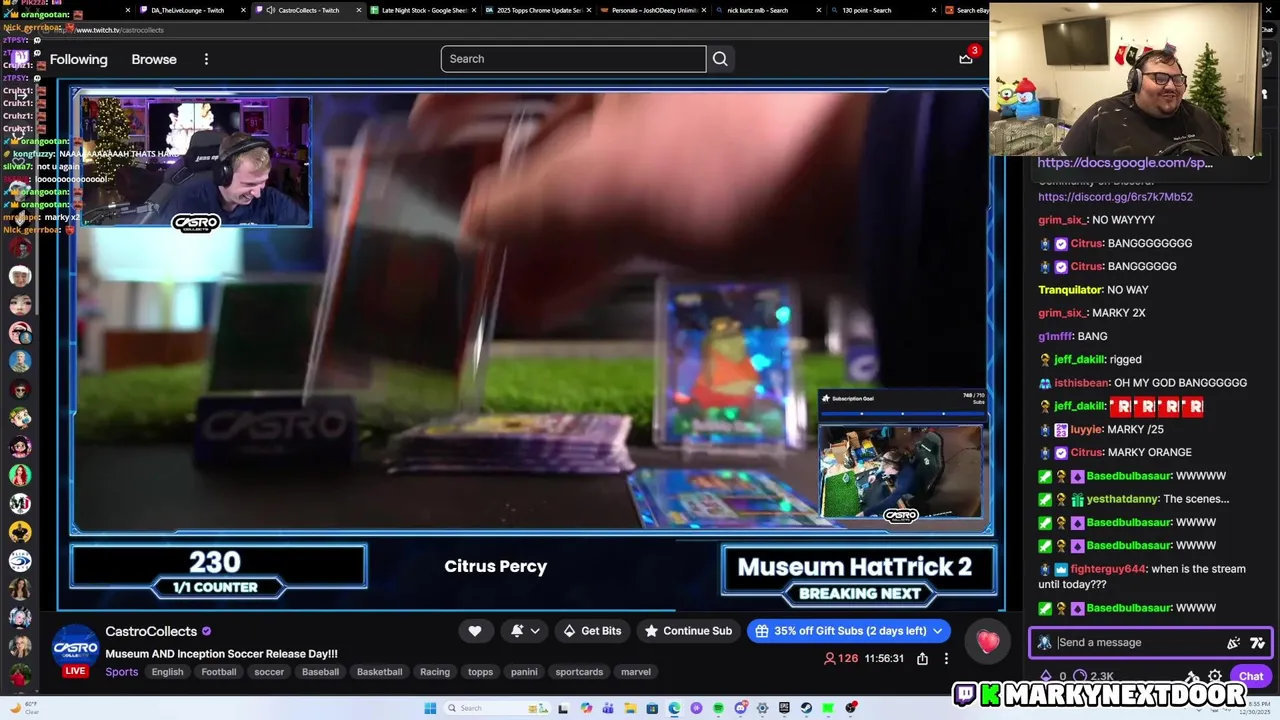Focus the Twitch search box

coord(573,59)
